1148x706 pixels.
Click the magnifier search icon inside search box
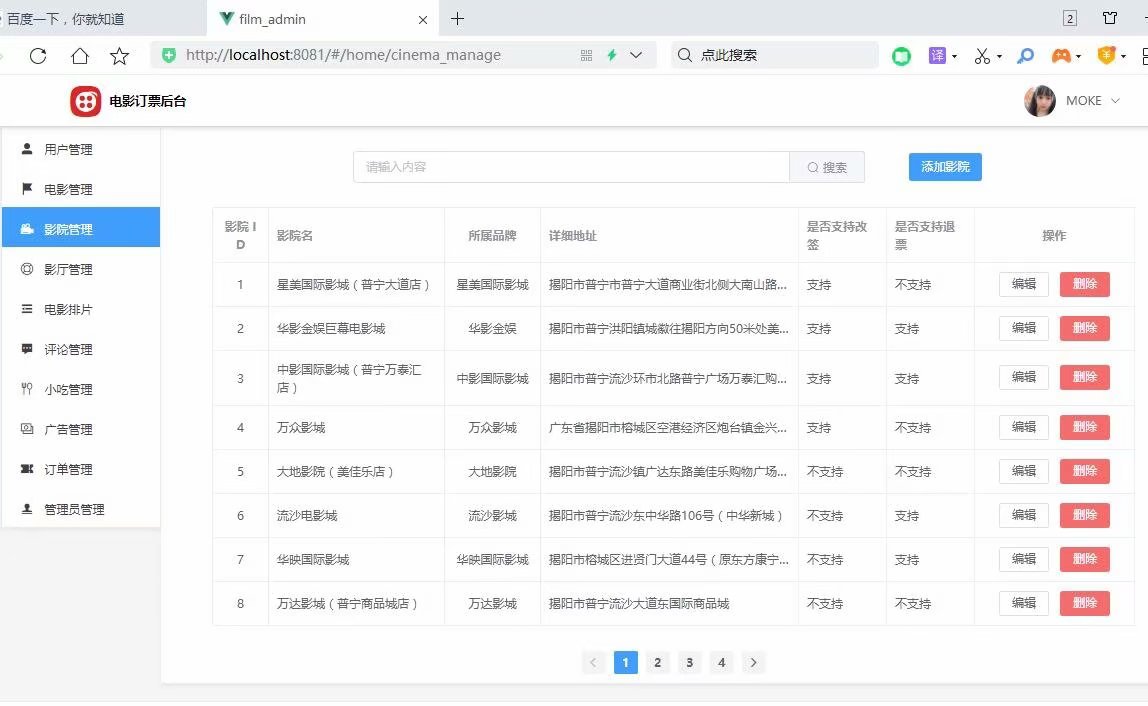coord(812,167)
